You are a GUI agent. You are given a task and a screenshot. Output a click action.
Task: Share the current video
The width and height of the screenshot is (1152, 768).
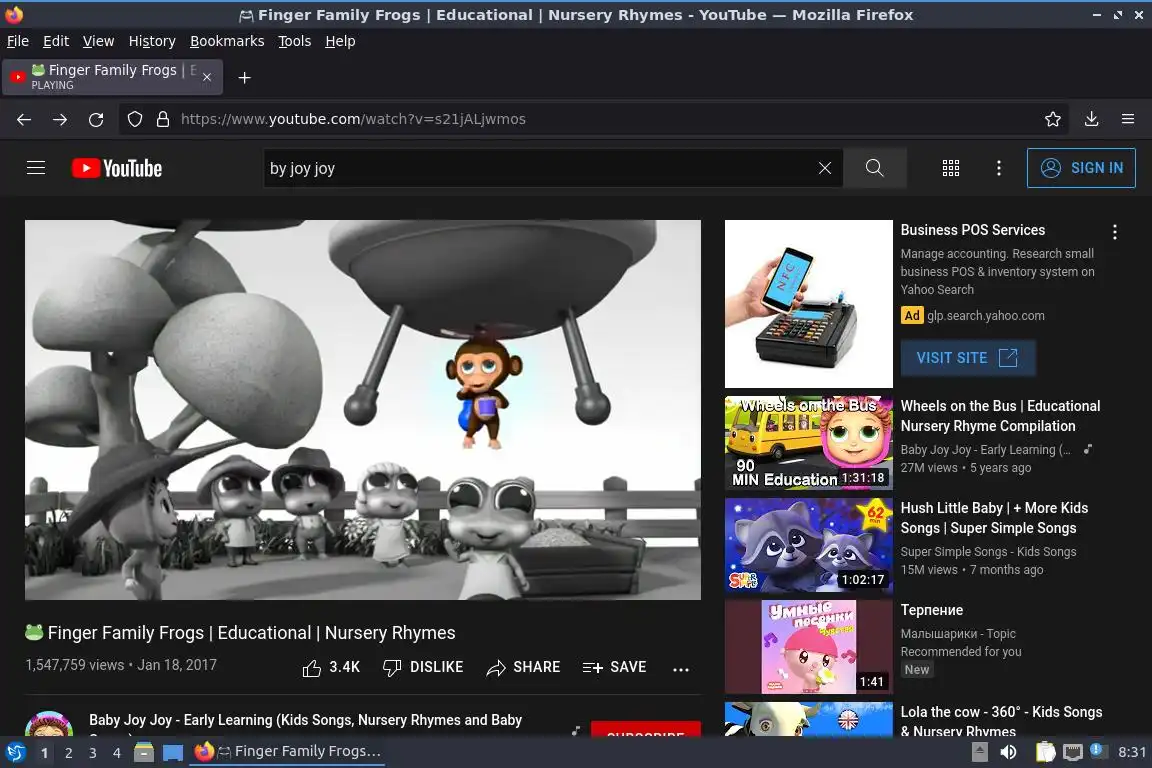523,667
